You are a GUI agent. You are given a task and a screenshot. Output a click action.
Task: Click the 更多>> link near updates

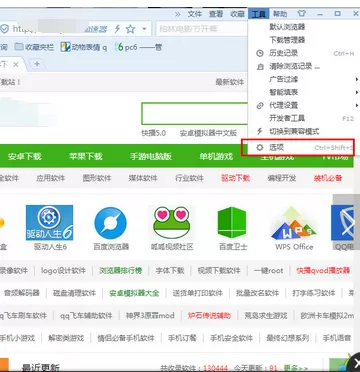point(296,368)
